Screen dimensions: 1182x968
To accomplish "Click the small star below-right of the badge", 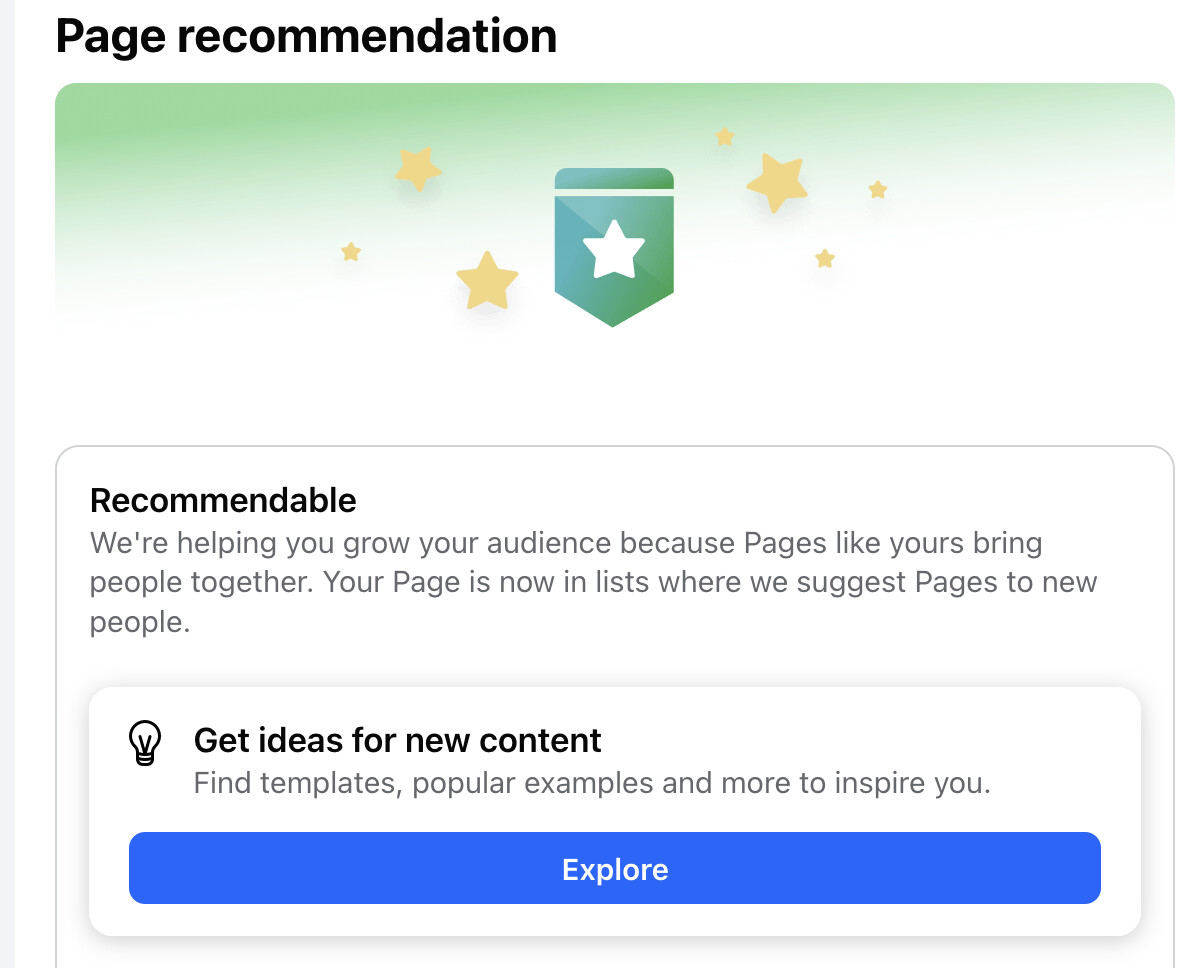I will point(825,259).
